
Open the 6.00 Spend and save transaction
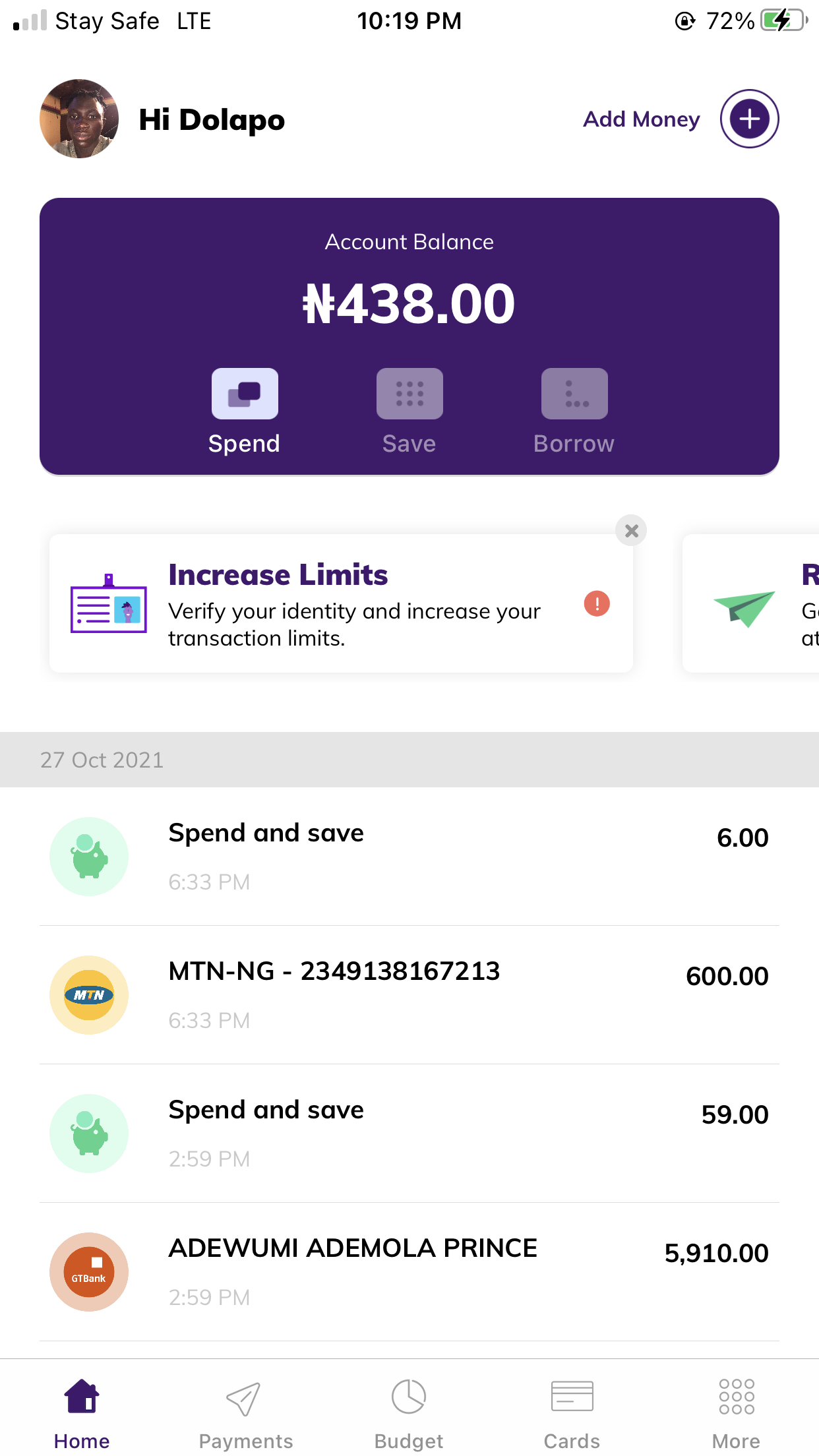[x=409, y=856]
